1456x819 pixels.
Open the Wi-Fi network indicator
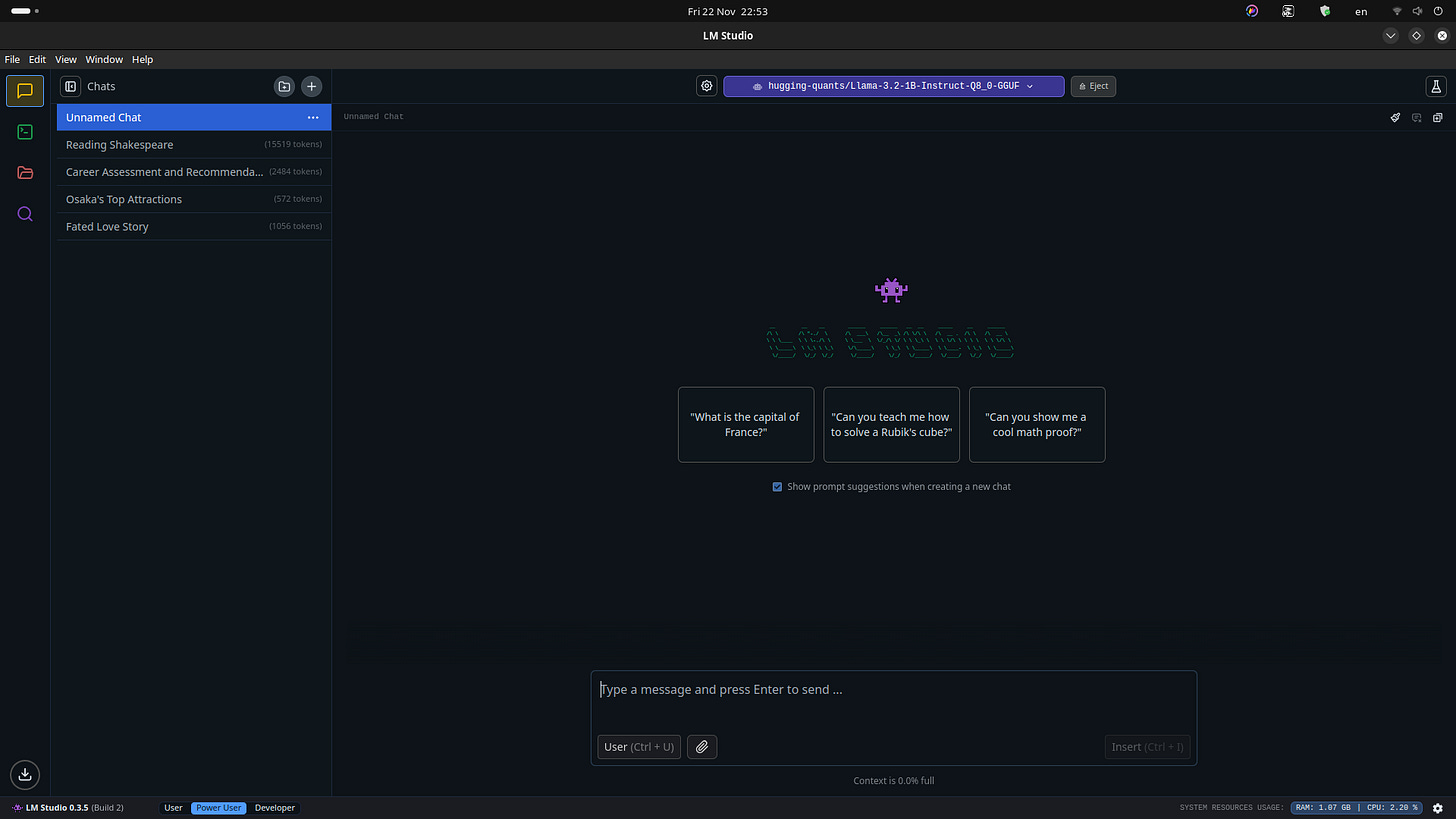tap(1397, 11)
